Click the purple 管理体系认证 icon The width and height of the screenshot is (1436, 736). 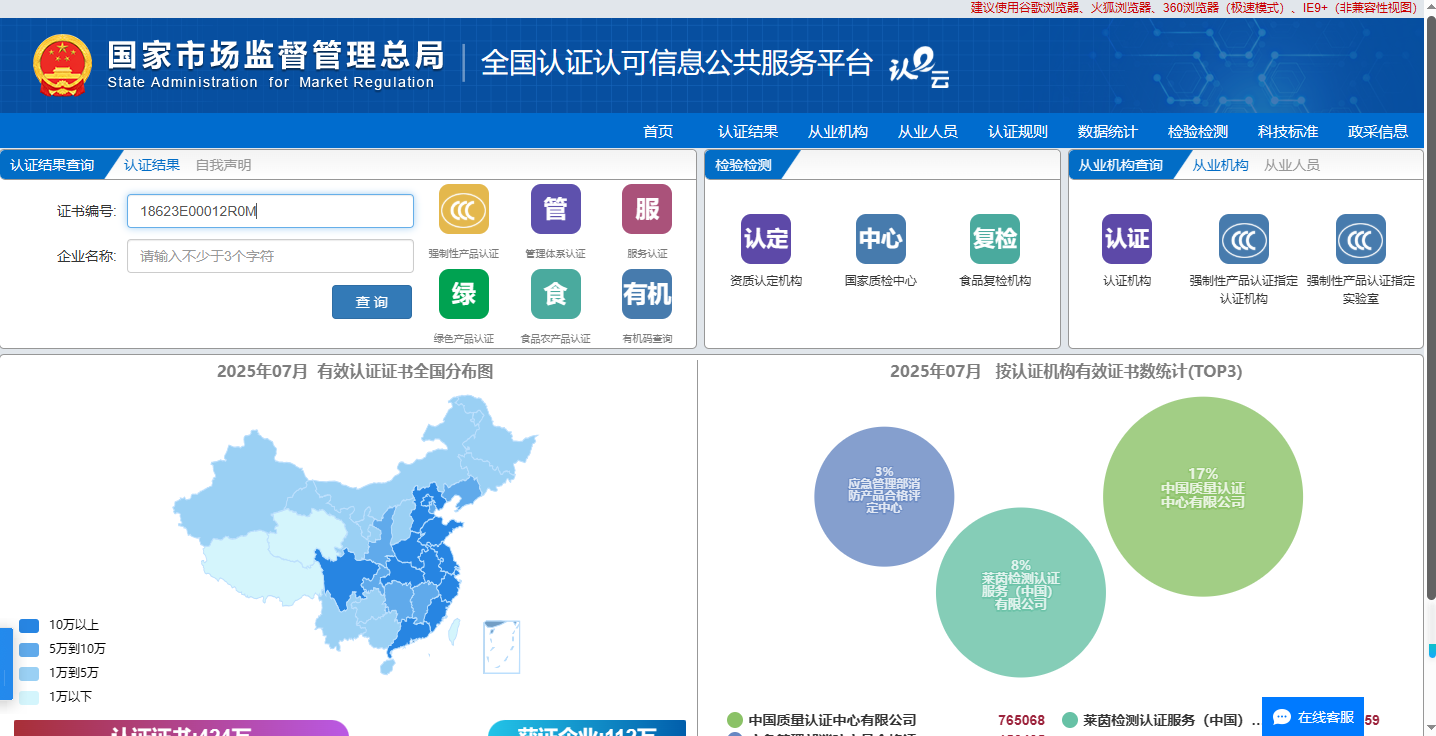tap(555, 209)
